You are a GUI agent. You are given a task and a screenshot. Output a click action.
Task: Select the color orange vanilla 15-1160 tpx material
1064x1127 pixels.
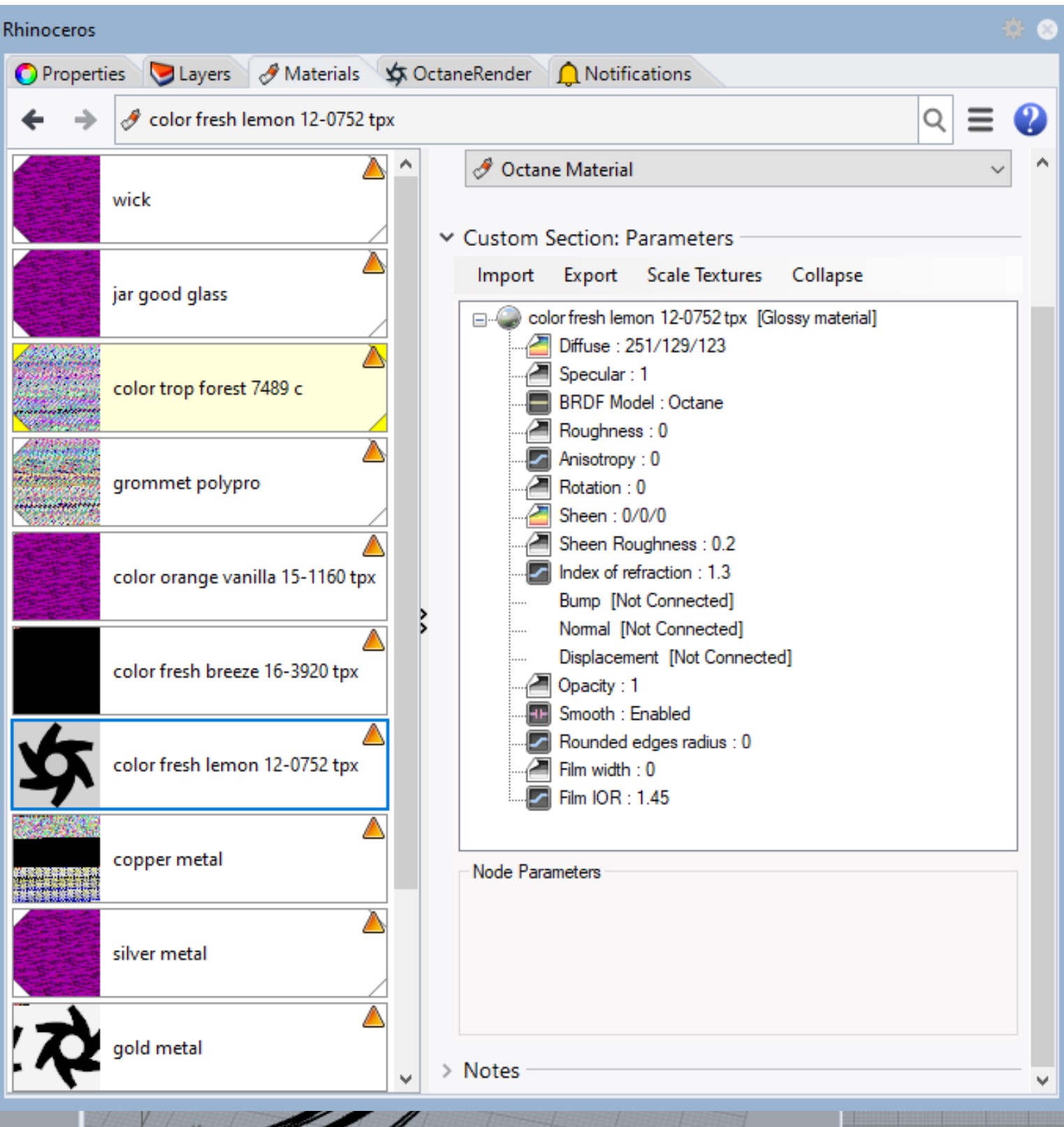pos(200,576)
